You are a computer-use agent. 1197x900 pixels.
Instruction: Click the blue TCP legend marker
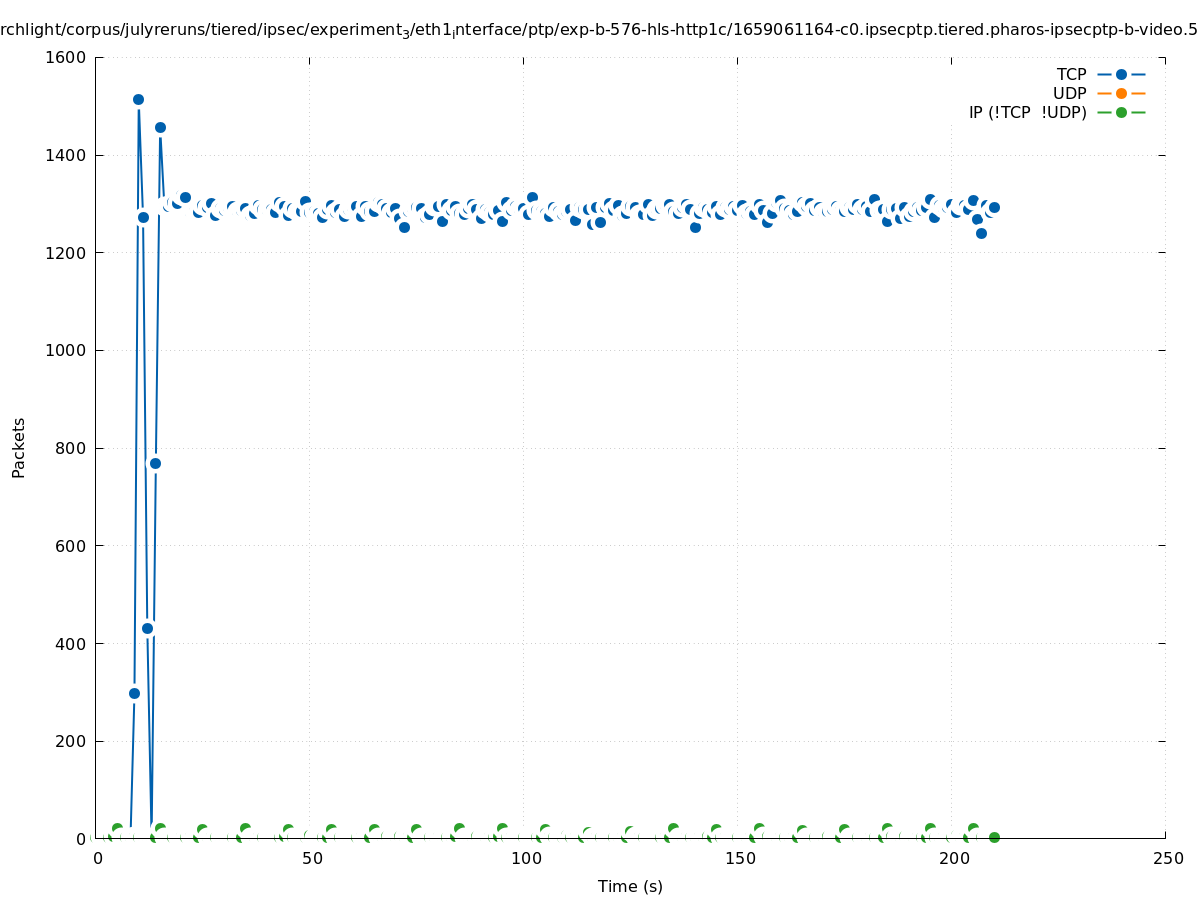(1121, 74)
